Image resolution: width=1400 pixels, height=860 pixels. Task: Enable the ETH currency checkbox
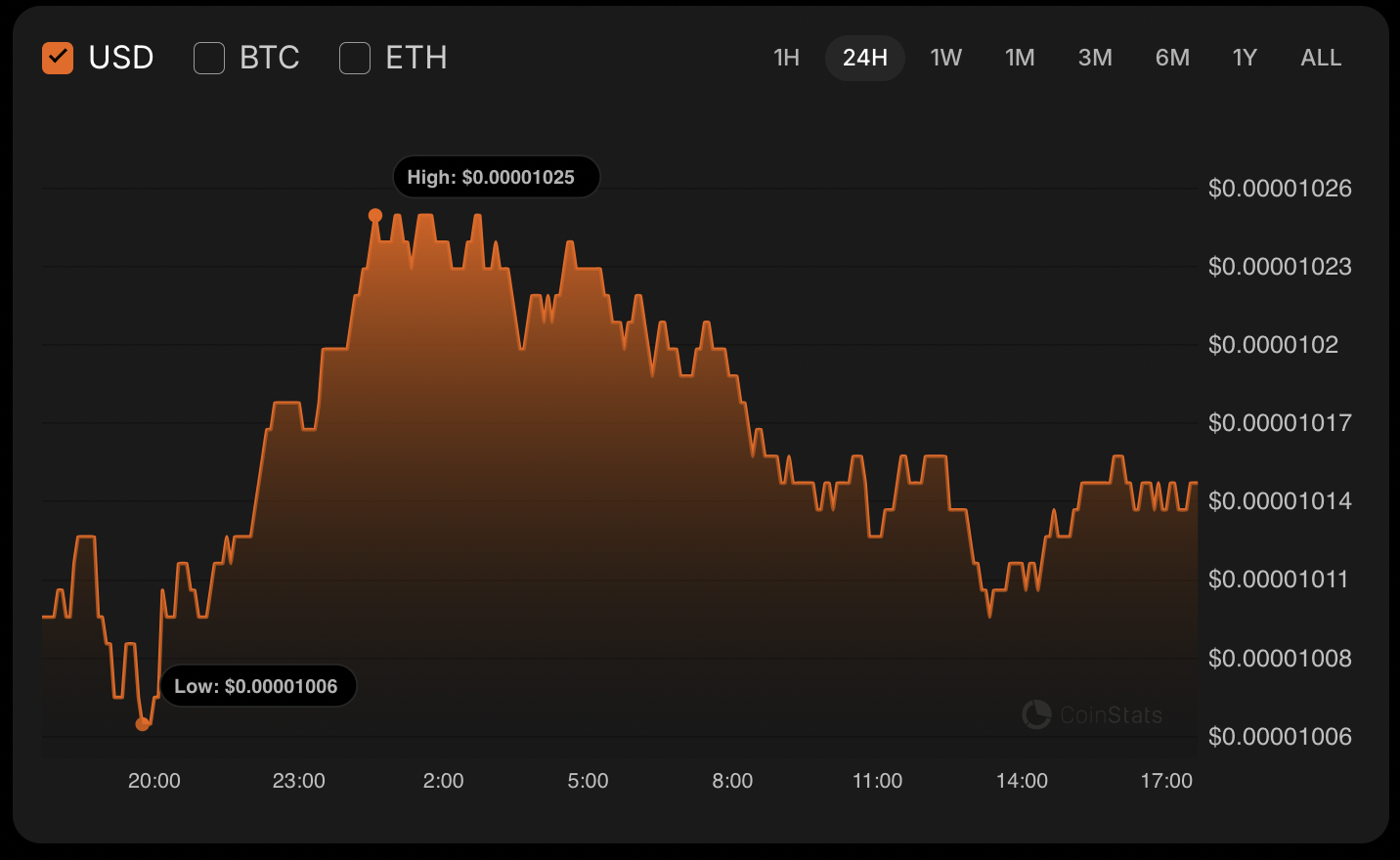pos(355,58)
